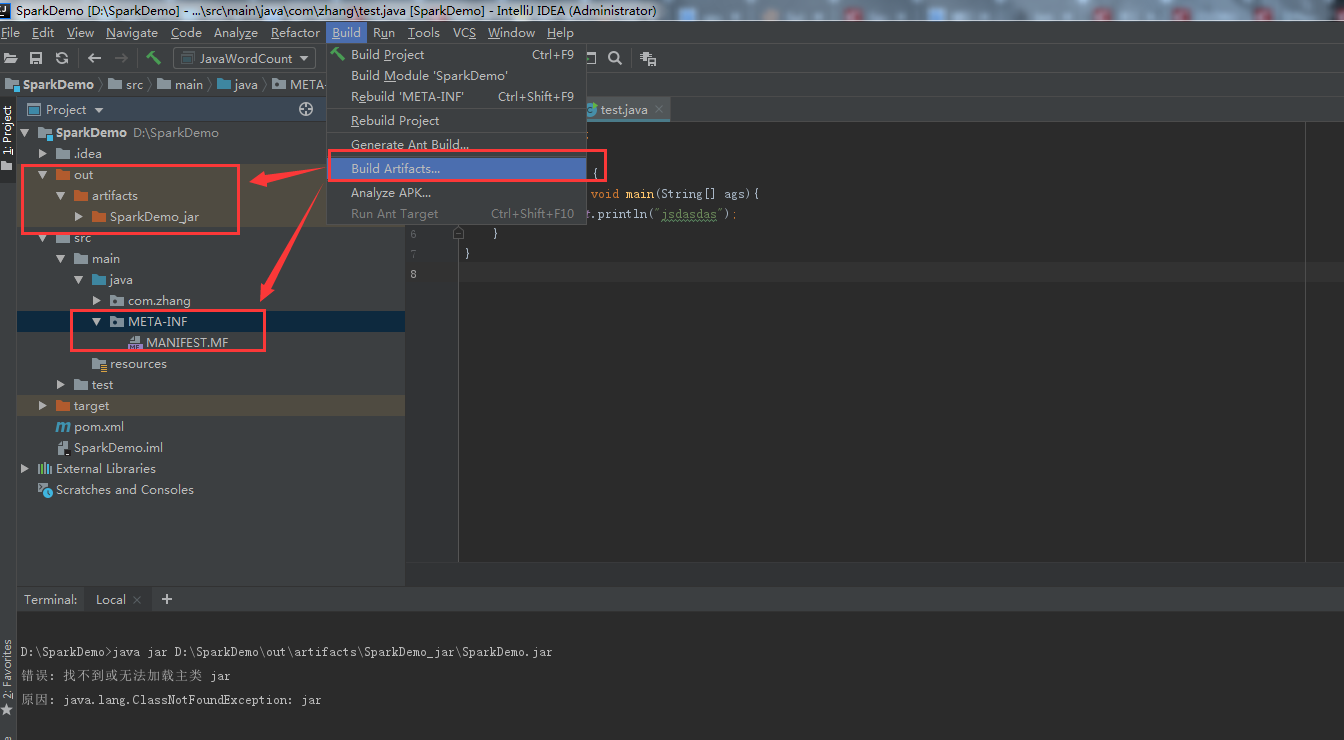Click the hammer Build Project toolbar icon
Image resolution: width=1344 pixels, height=740 pixels.
152,58
